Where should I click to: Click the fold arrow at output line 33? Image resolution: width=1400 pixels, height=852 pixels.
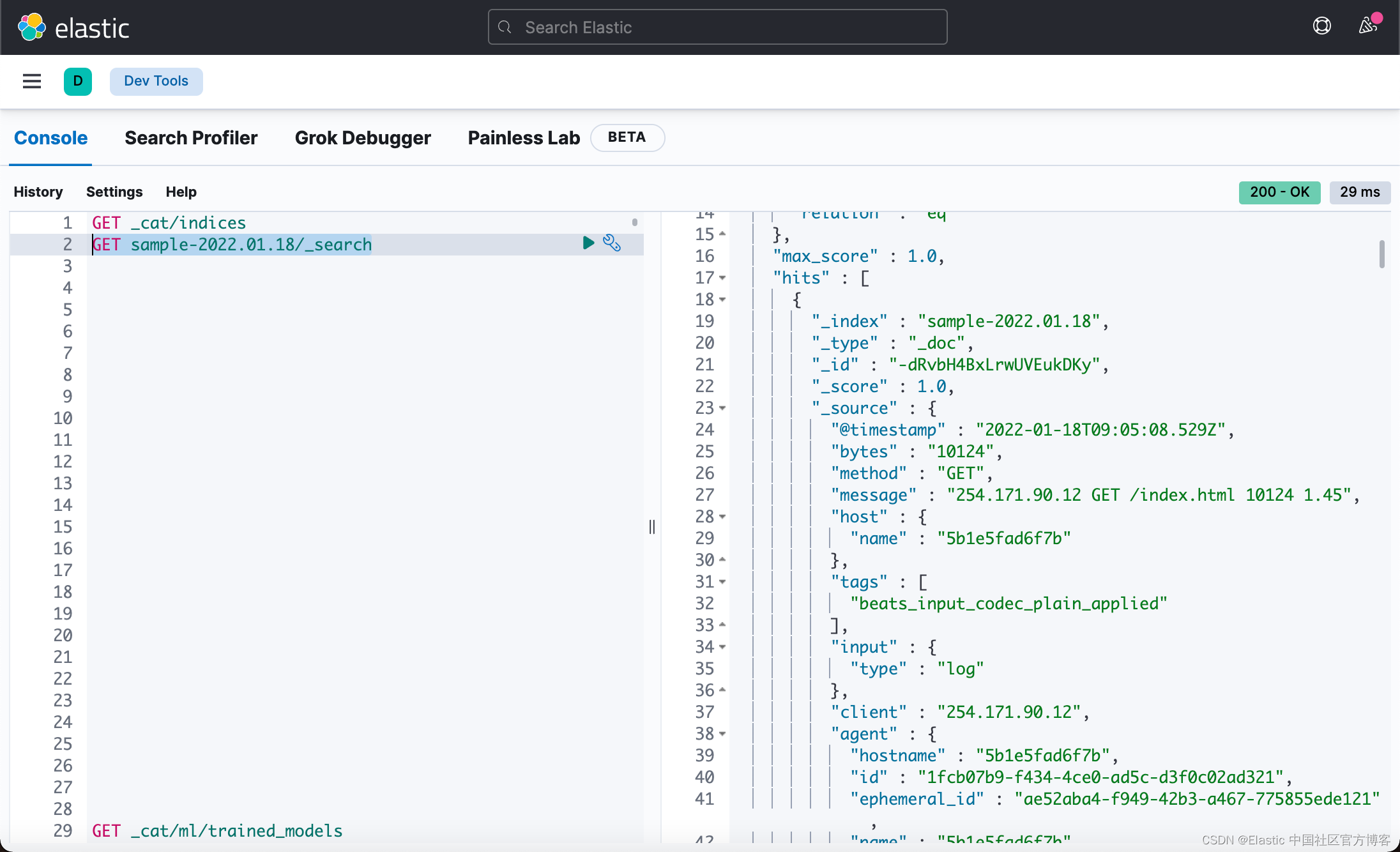pos(722,625)
